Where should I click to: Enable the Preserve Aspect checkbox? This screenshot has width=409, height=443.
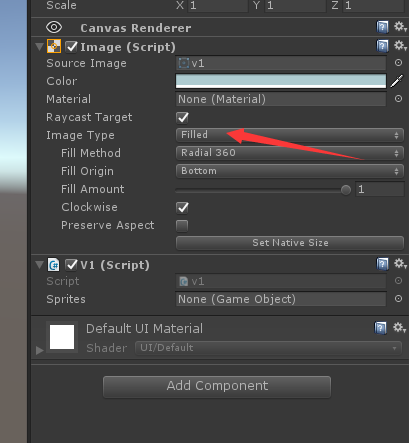(x=182, y=226)
